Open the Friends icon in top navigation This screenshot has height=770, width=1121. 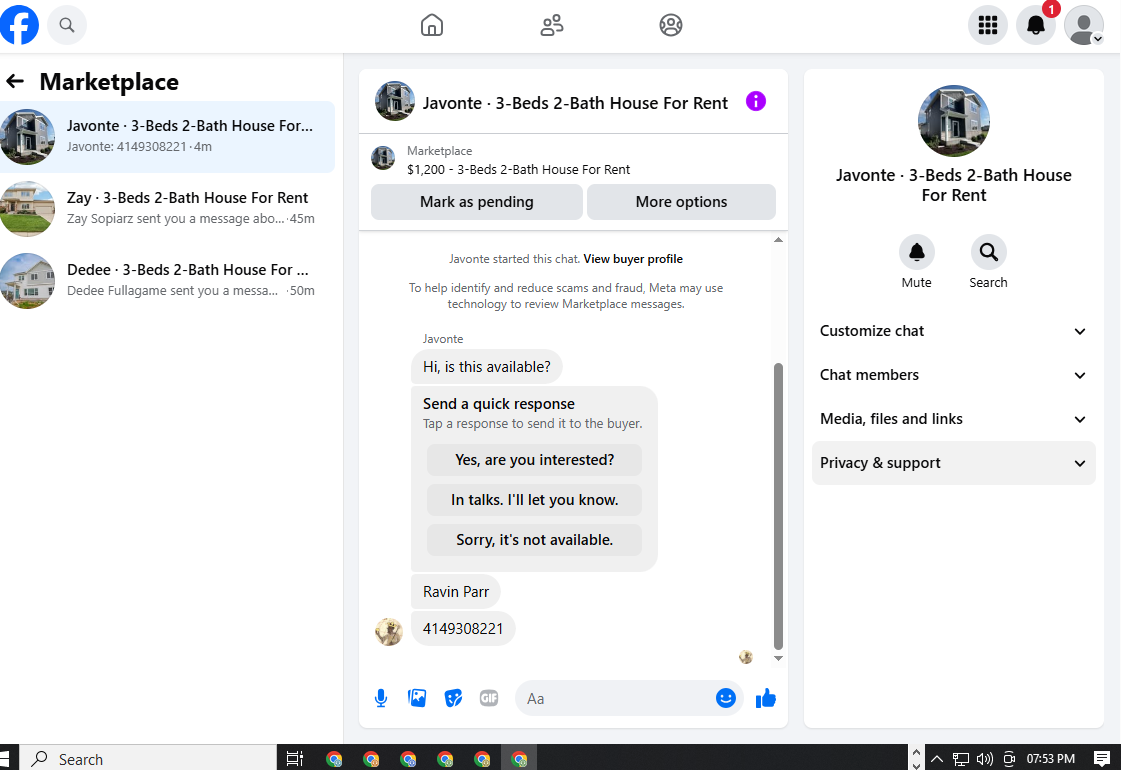pyautogui.click(x=551, y=25)
